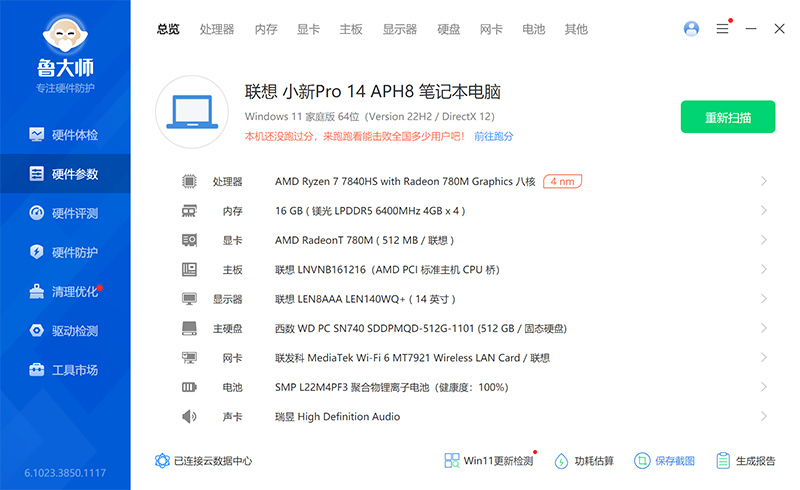Click the 保存截图 crop icon
The image size is (800, 490).
[x=642, y=461]
